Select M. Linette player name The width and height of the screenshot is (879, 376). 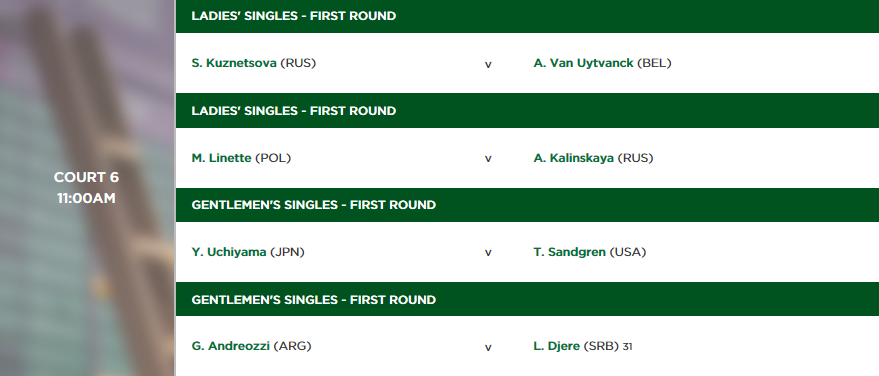(x=221, y=158)
